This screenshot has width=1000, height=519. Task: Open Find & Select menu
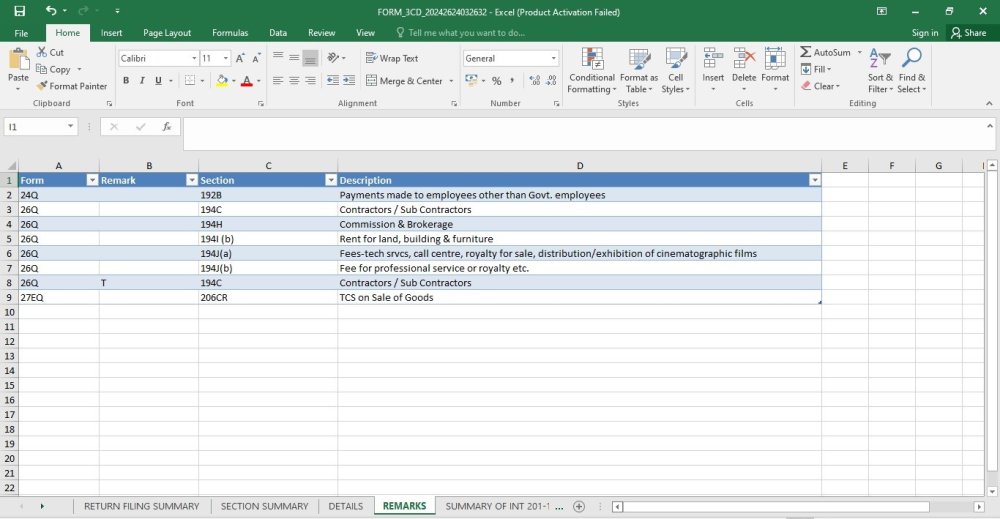[x=911, y=70]
